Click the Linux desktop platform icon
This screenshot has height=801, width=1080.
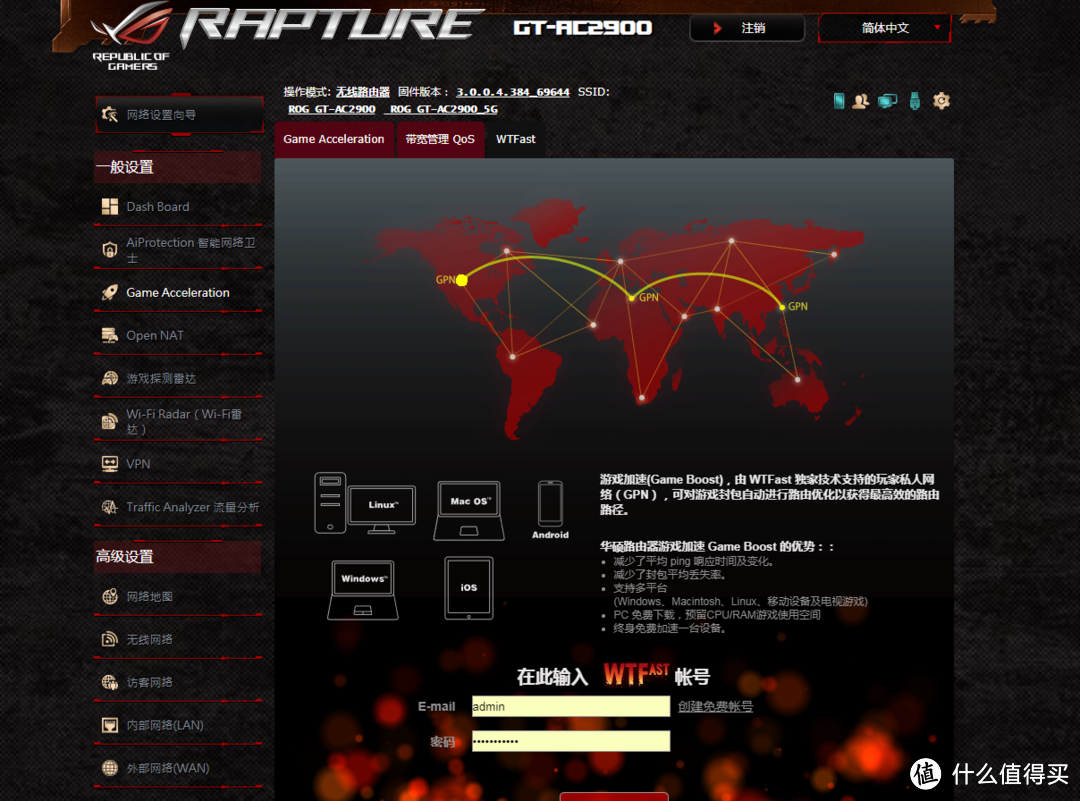pyautogui.click(x=364, y=503)
